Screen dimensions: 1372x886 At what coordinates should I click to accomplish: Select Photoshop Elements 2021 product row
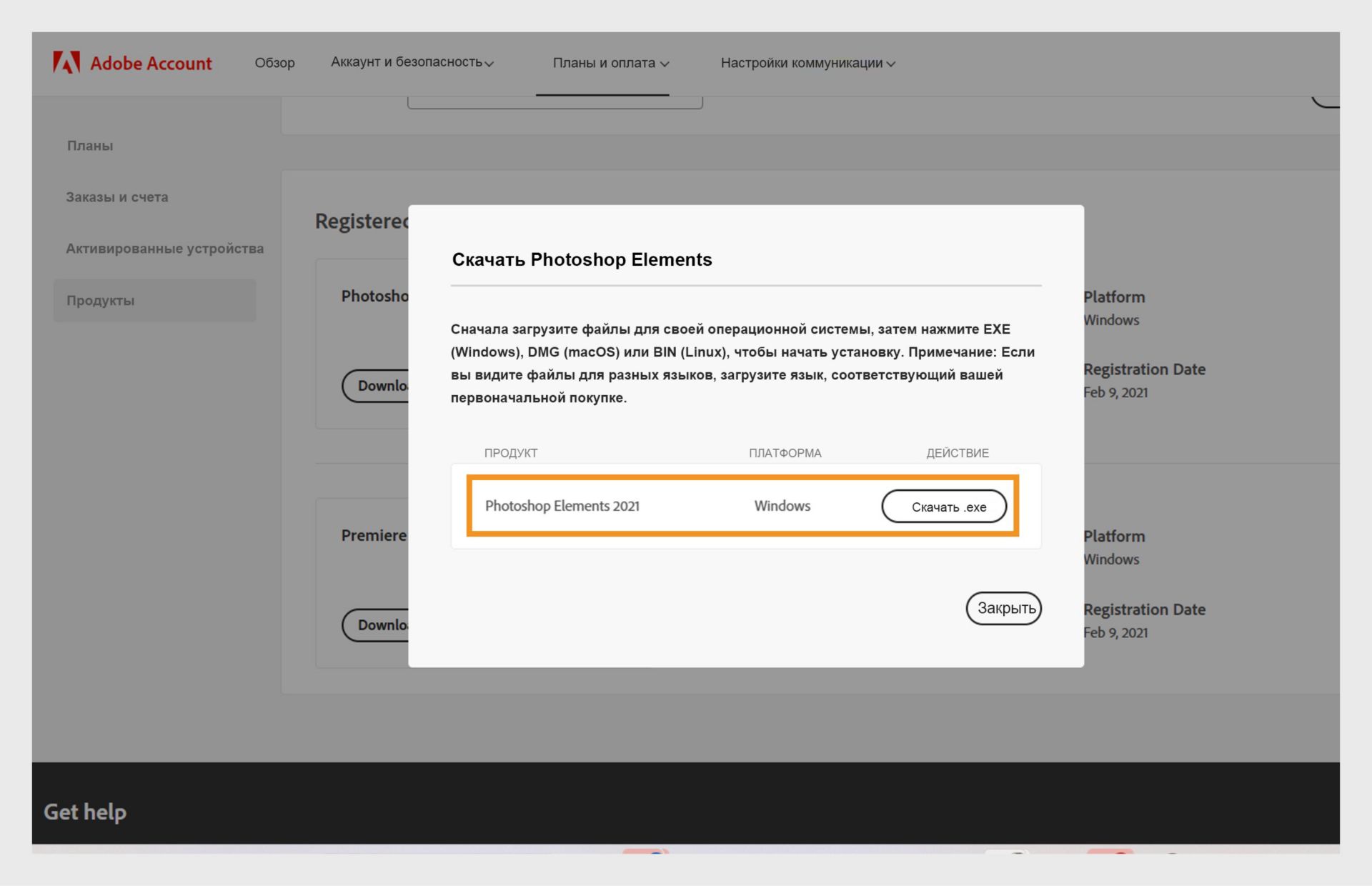pyautogui.click(x=562, y=506)
